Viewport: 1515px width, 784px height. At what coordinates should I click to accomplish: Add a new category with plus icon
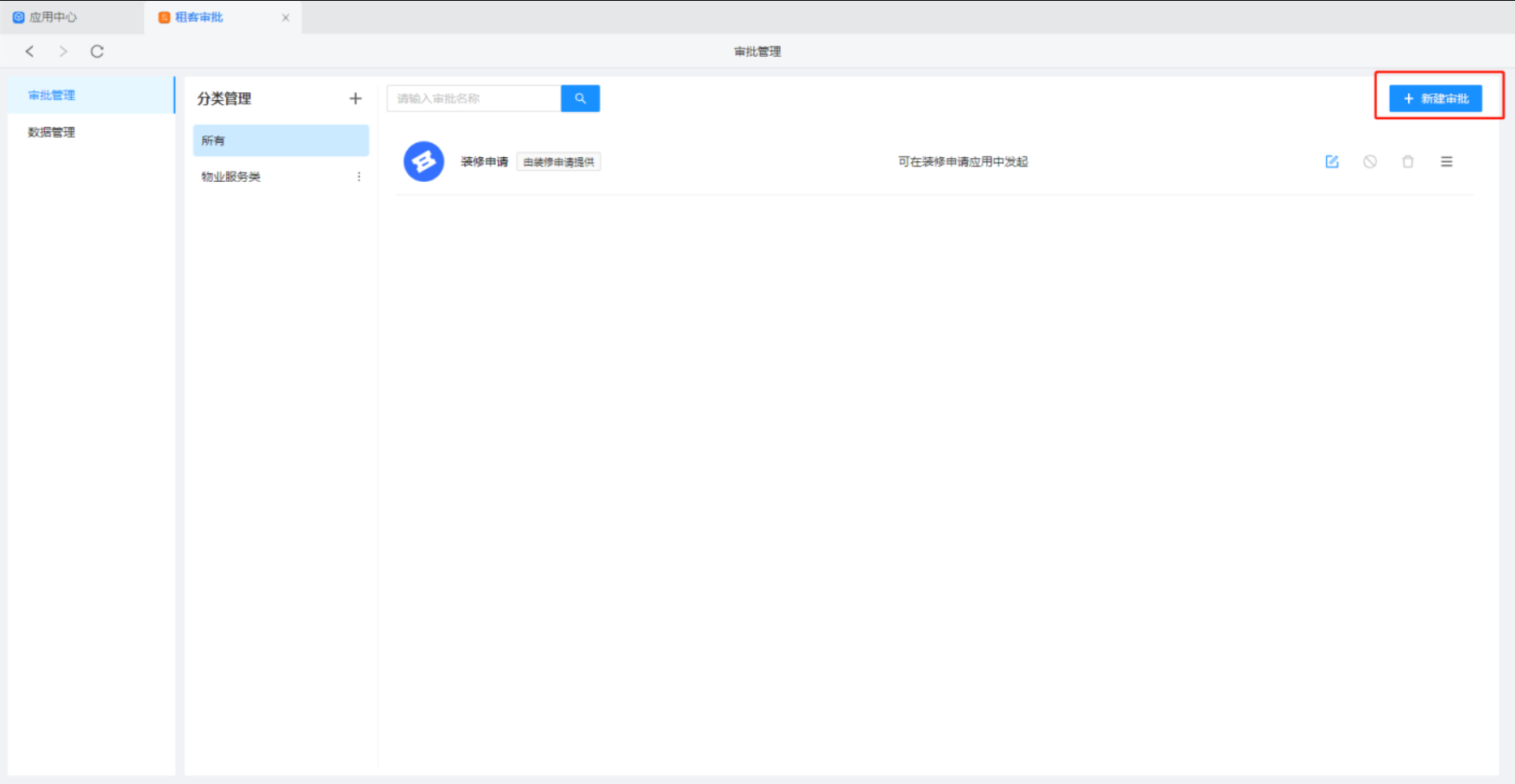[355, 99]
